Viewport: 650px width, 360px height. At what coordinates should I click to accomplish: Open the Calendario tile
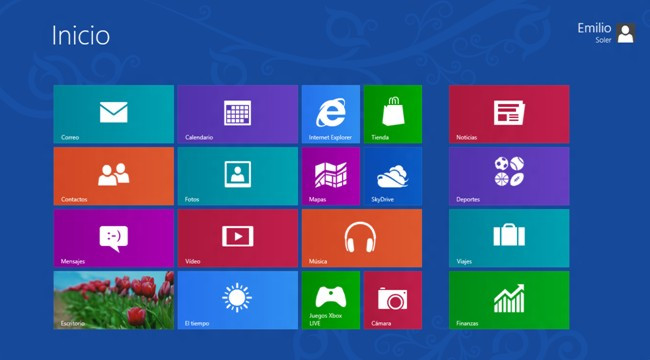point(238,114)
